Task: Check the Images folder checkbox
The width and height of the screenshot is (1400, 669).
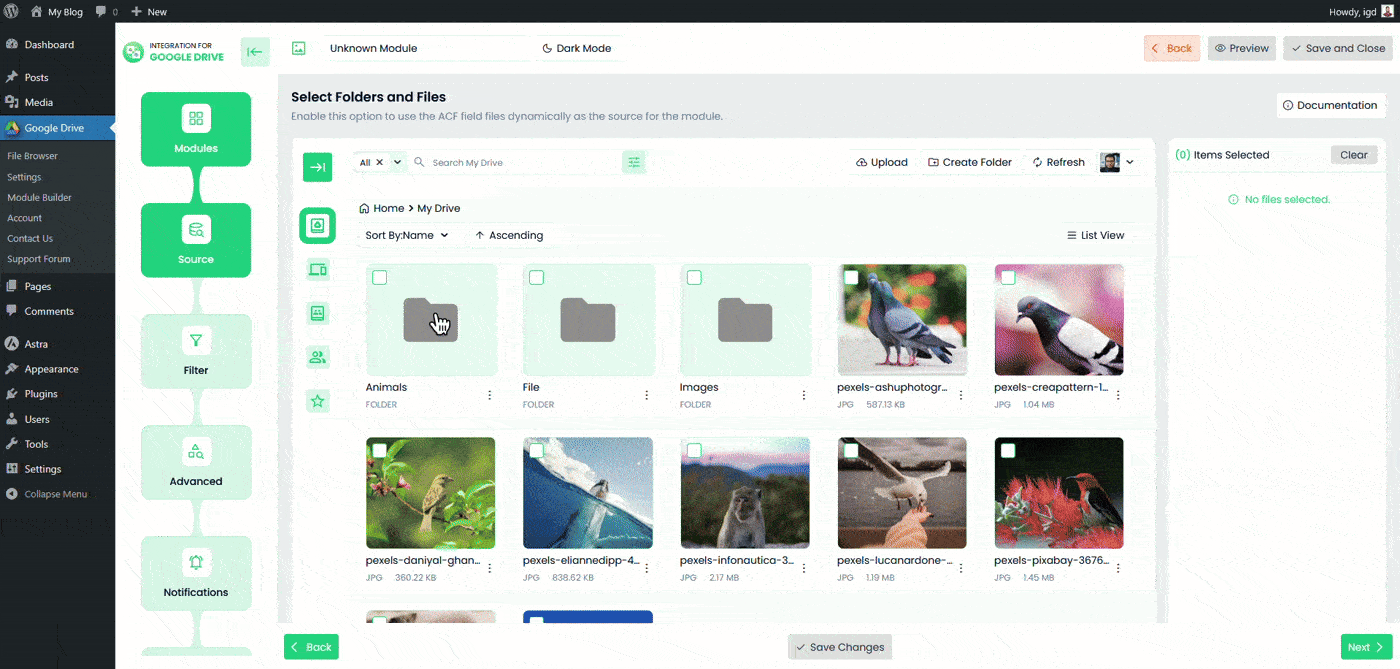Action: [694, 277]
